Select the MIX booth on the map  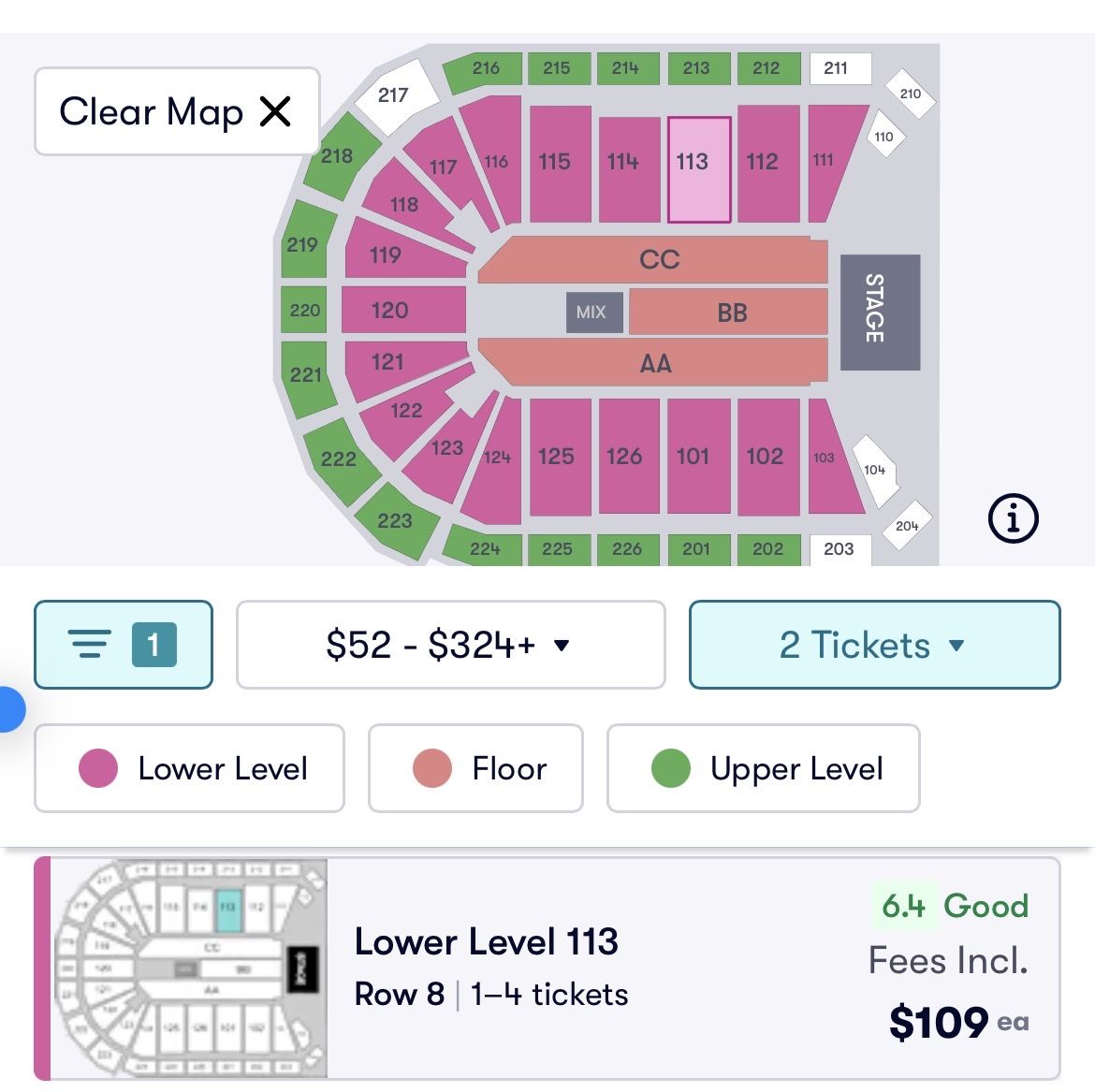[x=591, y=313]
